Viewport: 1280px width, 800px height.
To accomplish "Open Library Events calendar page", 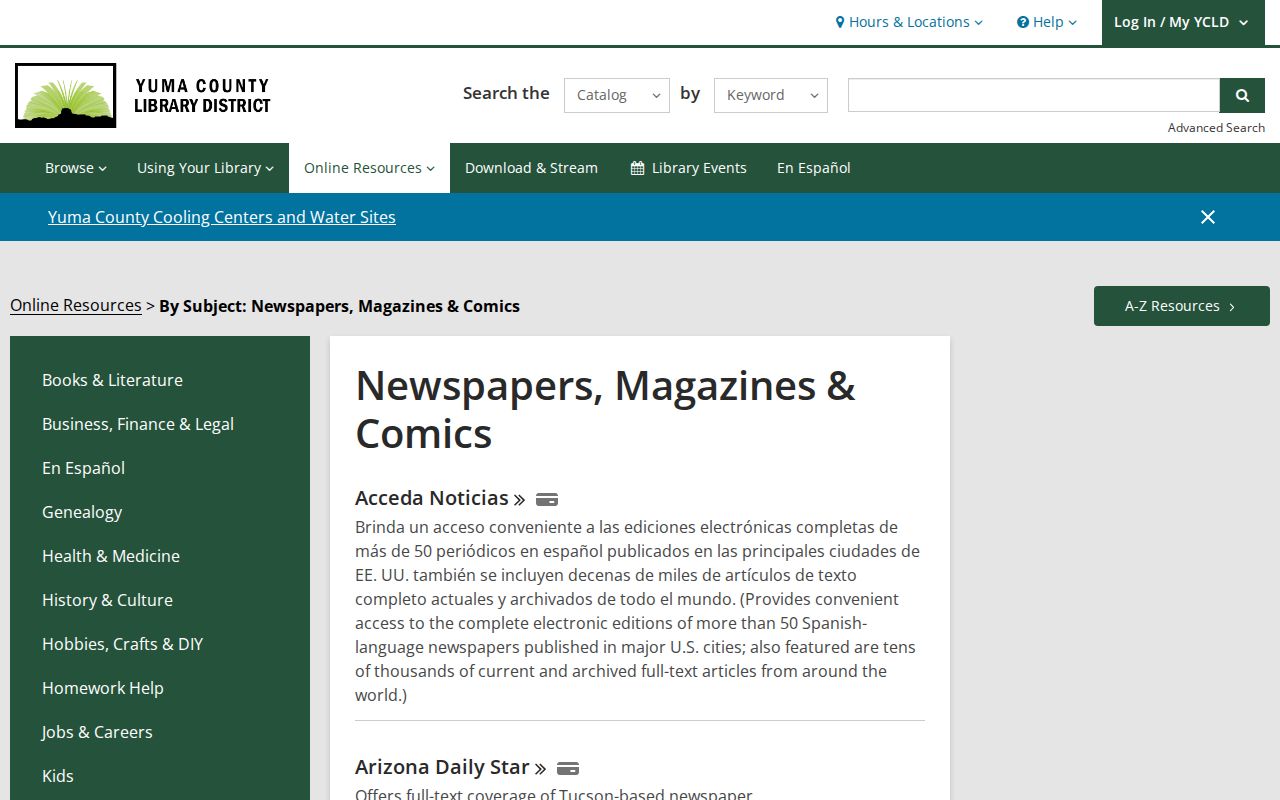I will [x=688, y=168].
